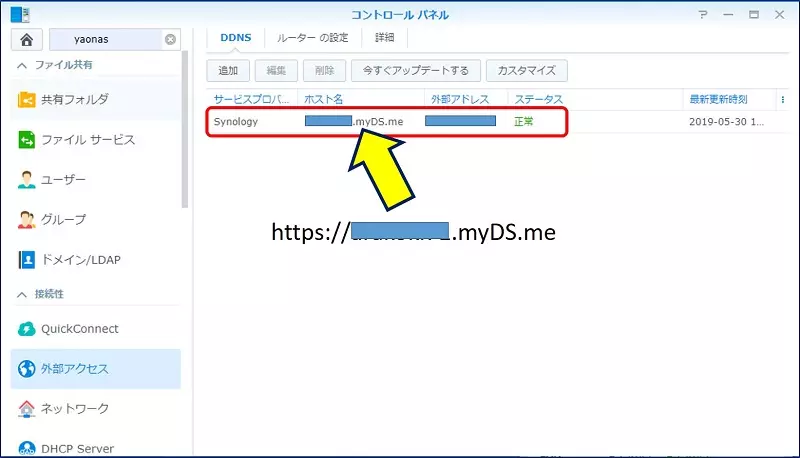Open the User icon (ユーザー)
Screen dimensions: 800x458
point(27,180)
